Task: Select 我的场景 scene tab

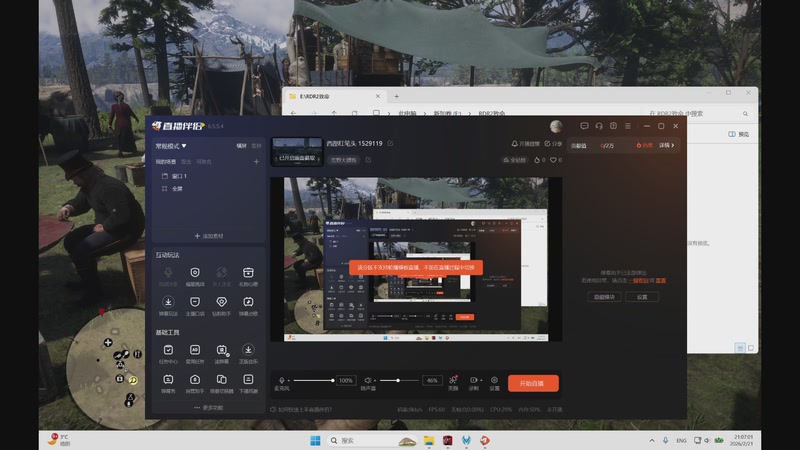Action: tap(165, 162)
